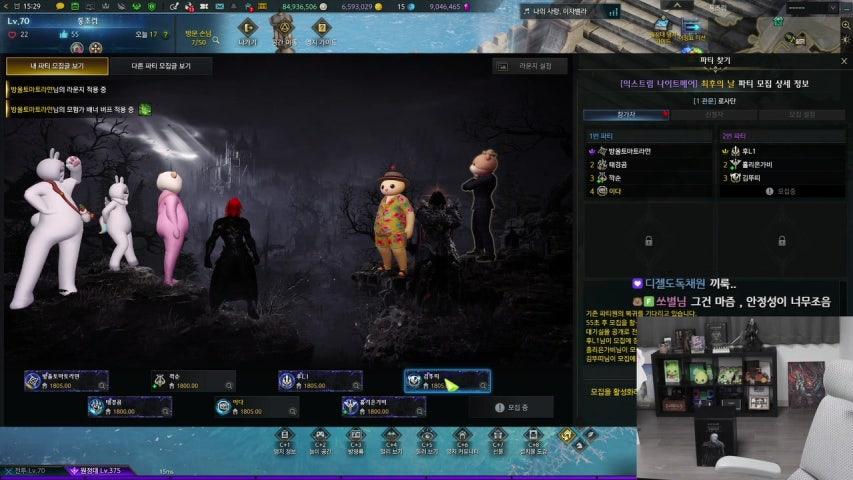
Task: Click the thumbs-up icon next to 55
Action: point(63,34)
